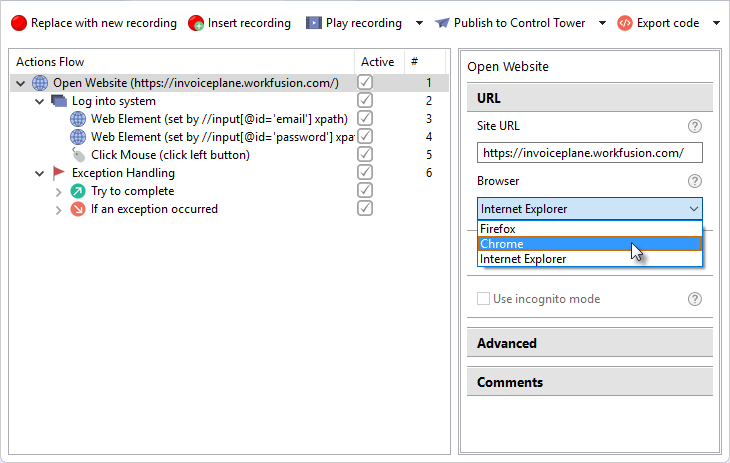This screenshot has width=730, height=463.
Task: Choose Chrome from browser list
Action: pos(590,244)
